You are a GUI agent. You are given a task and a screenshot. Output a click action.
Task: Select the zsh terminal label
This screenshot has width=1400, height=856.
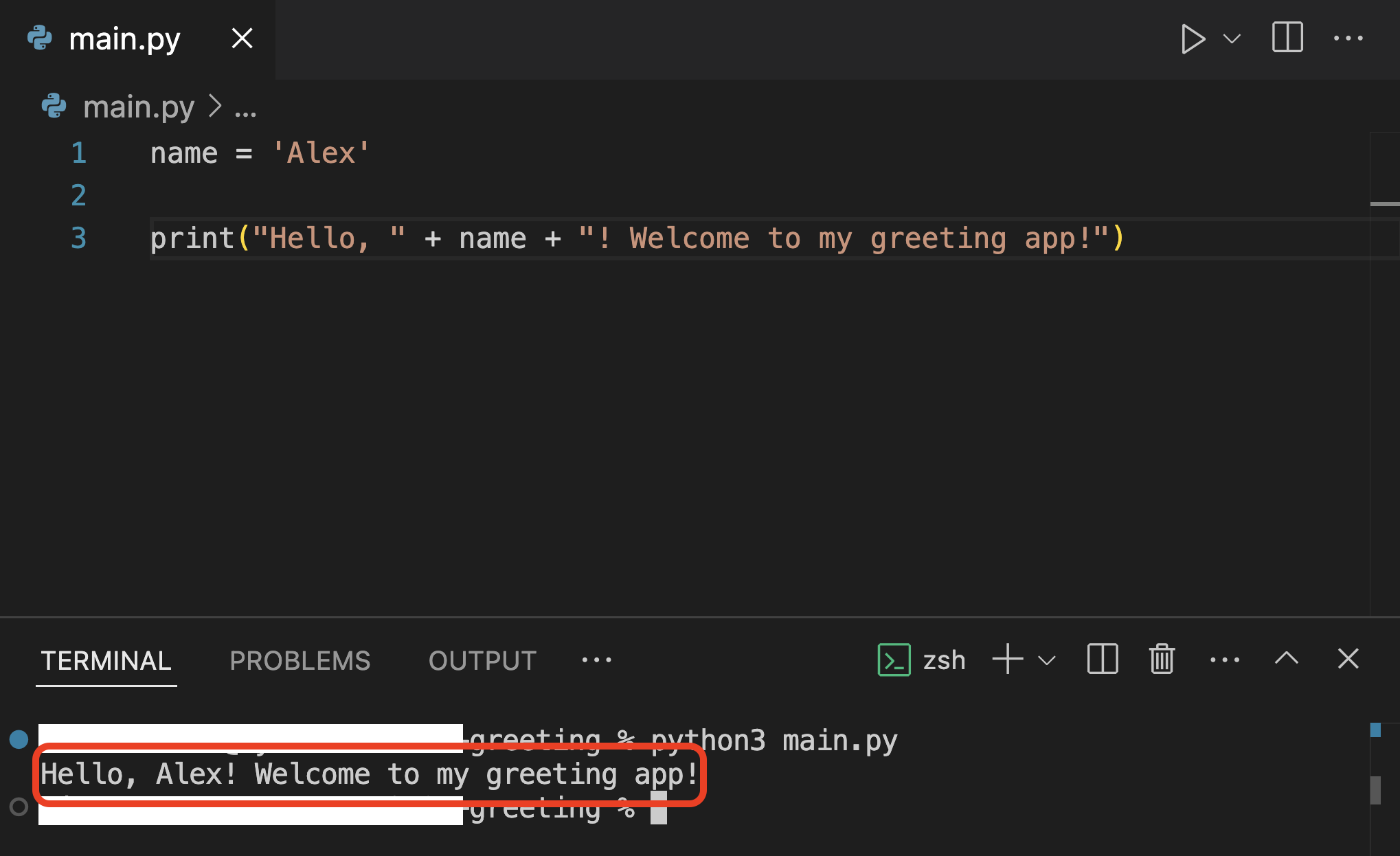[x=945, y=661]
